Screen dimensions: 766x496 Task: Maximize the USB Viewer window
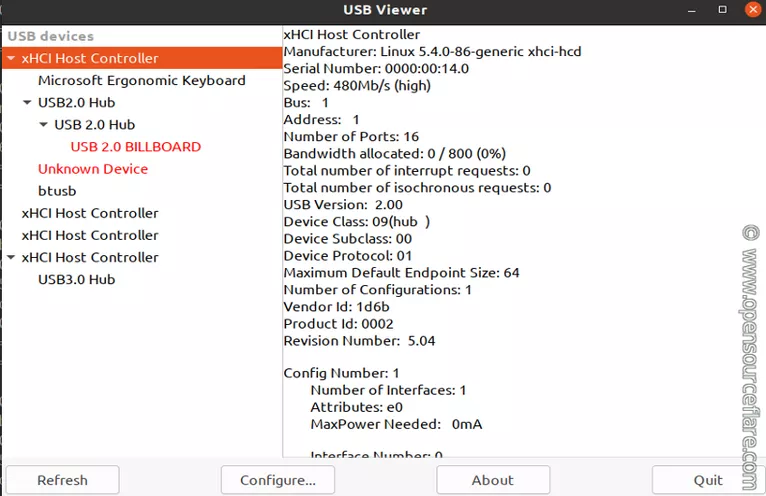(x=722, y=9)
